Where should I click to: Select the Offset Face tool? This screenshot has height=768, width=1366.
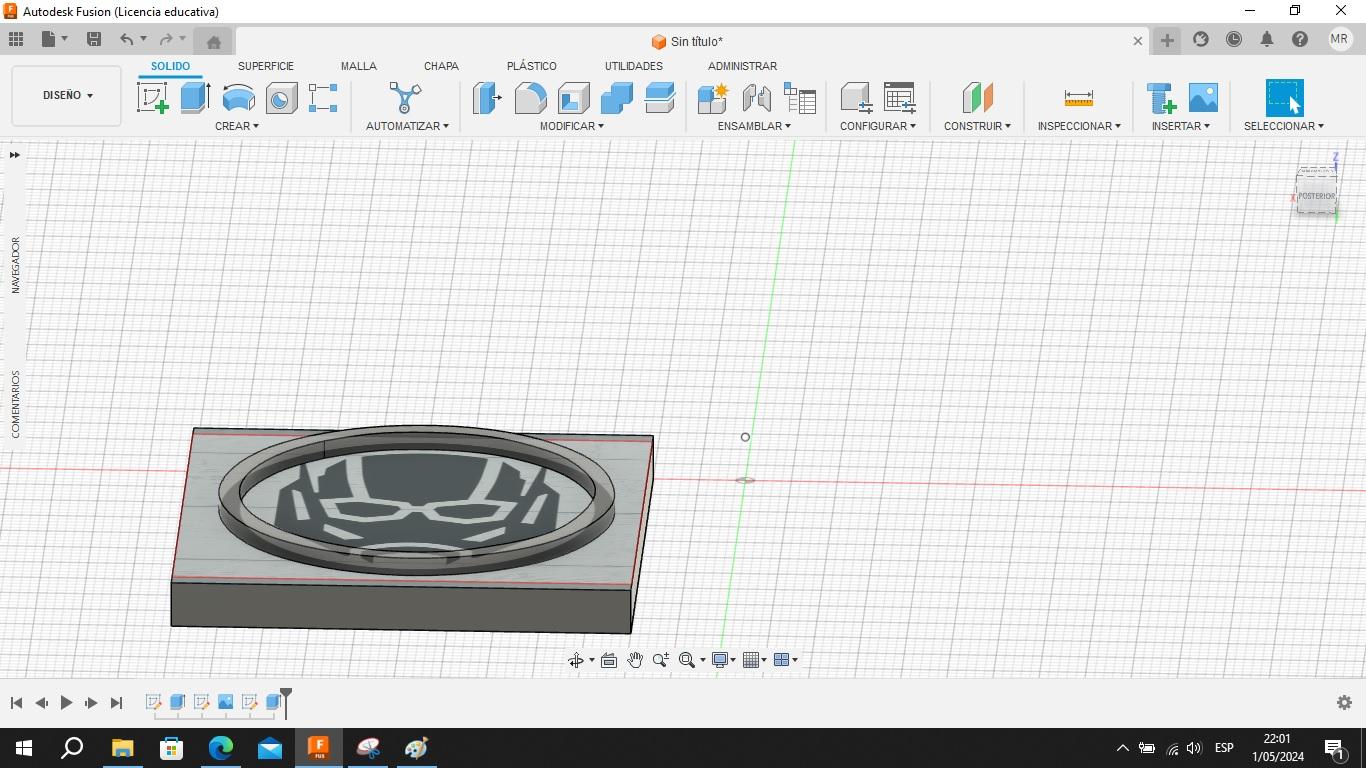click(x=659, y=98)
